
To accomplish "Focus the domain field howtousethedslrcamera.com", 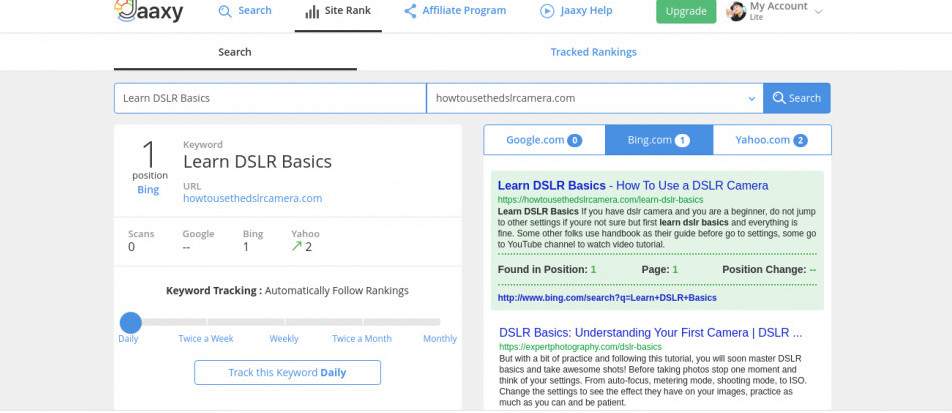I will [595, 98].
